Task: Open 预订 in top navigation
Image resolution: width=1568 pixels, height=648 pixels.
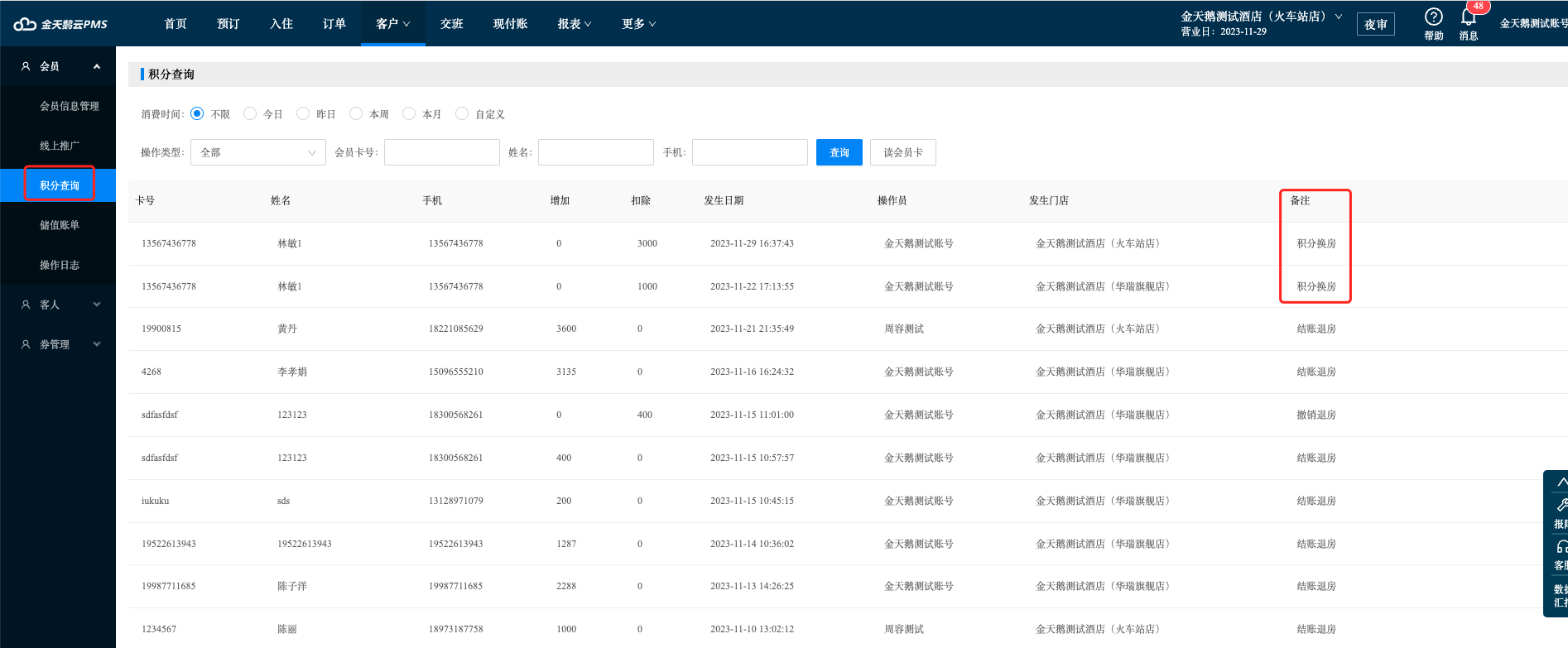Action: click(228, 24)
